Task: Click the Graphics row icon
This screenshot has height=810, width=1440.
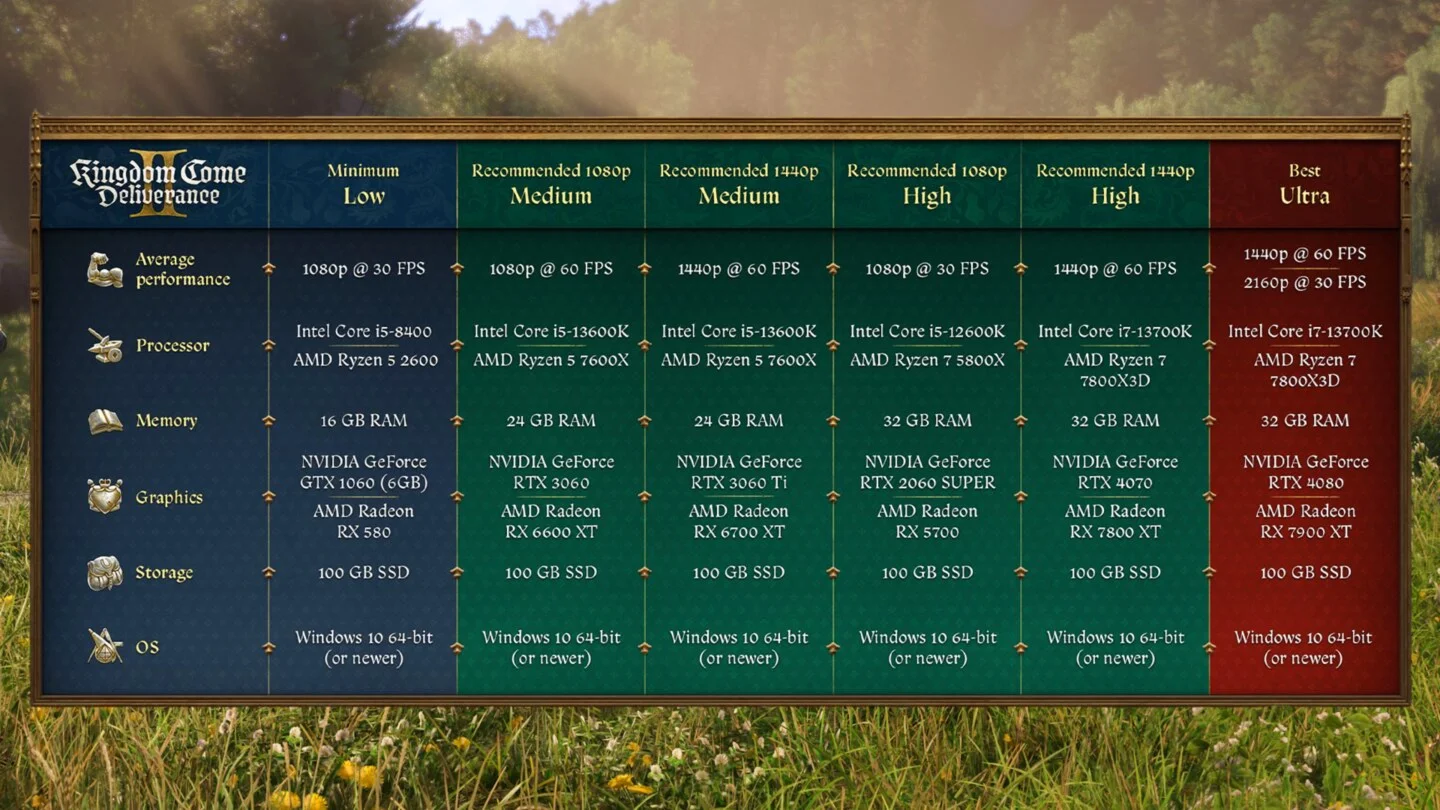Action: click(105, 497)
